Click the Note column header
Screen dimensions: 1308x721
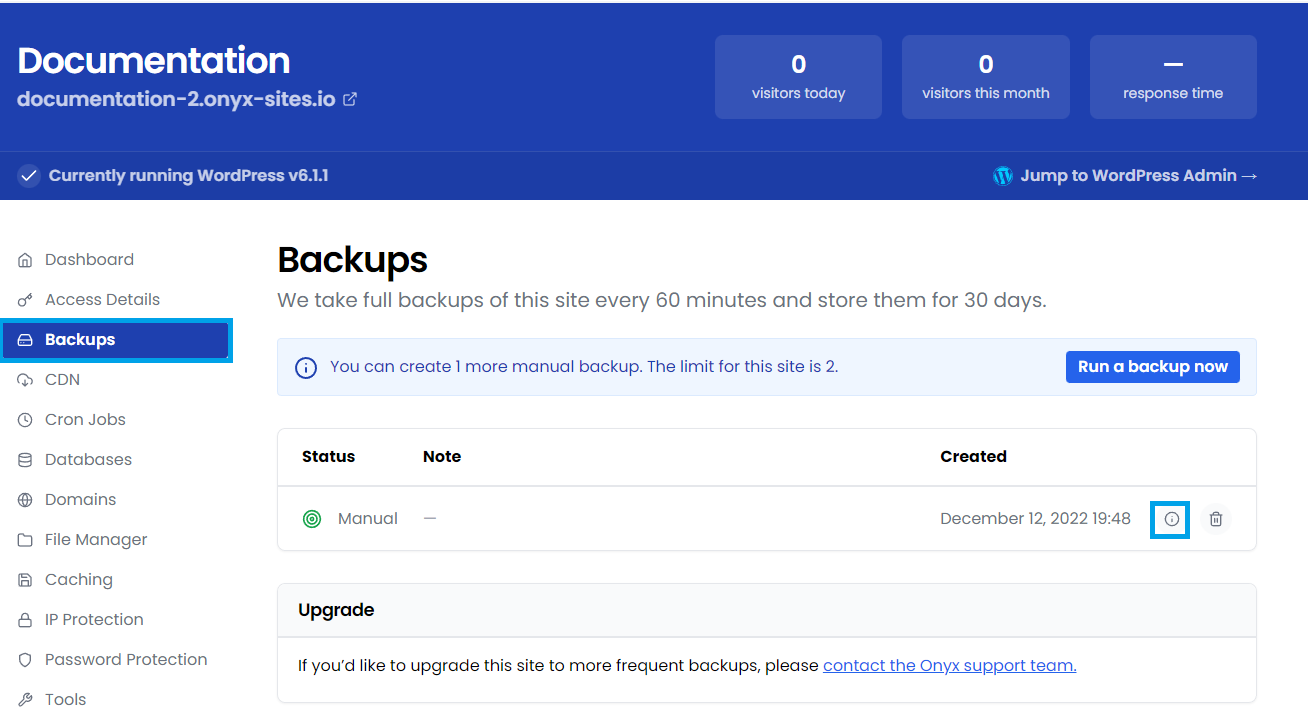(x=442, y=457)
